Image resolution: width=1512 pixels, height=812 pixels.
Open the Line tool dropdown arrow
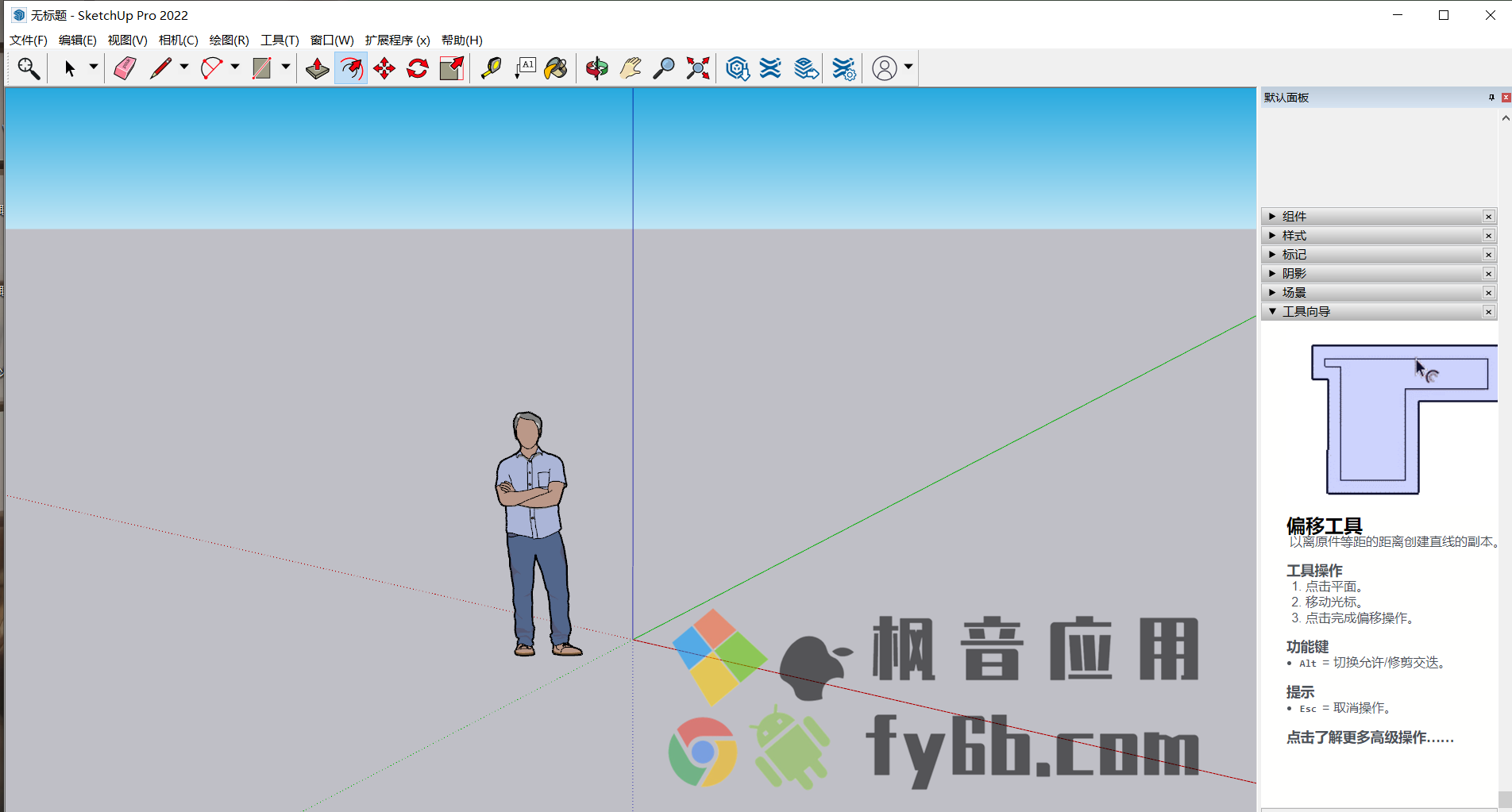click(184, 67)
